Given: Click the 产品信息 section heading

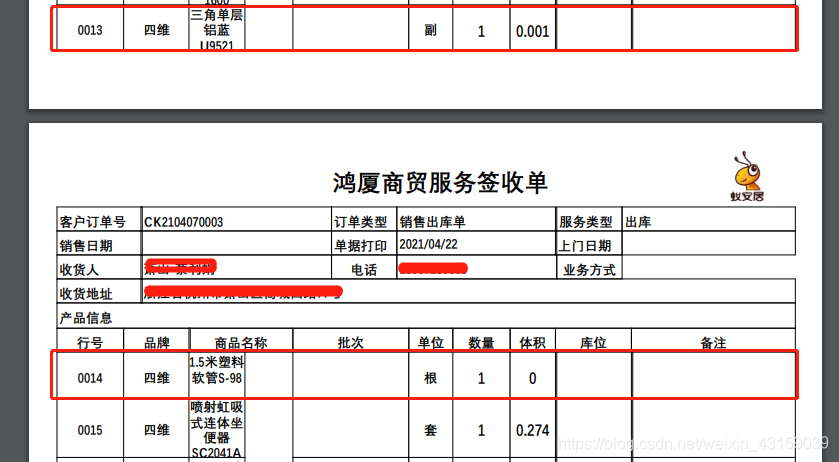Looking at the screenshot, I should pyautogui.click(x=86, y=318).
